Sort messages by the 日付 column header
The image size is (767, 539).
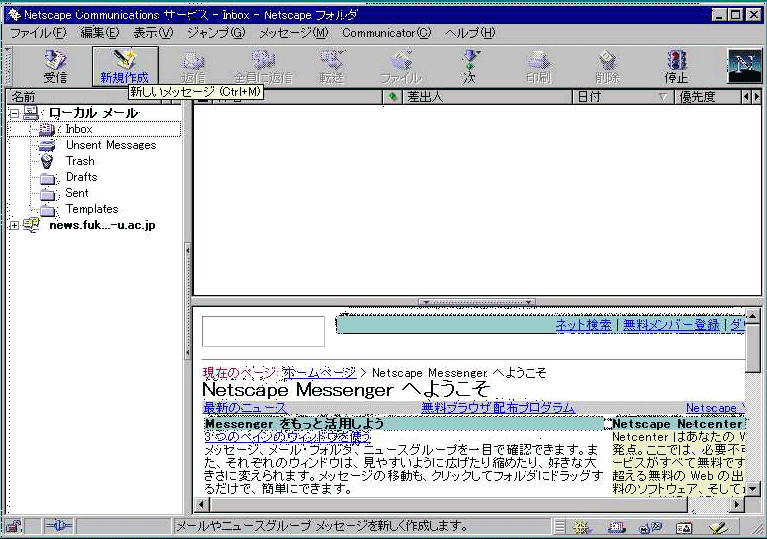point(623,97)
